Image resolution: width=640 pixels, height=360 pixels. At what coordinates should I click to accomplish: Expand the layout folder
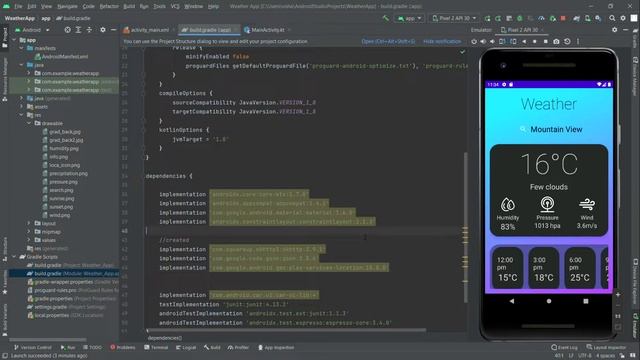point(29,223)
